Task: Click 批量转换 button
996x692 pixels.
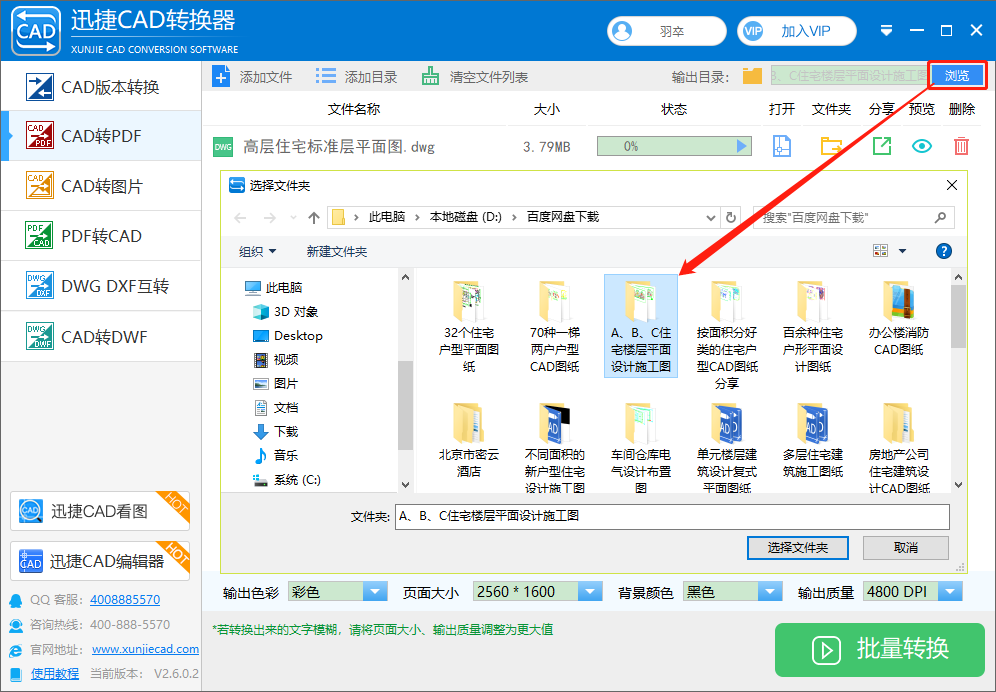Action: point(880,649)
